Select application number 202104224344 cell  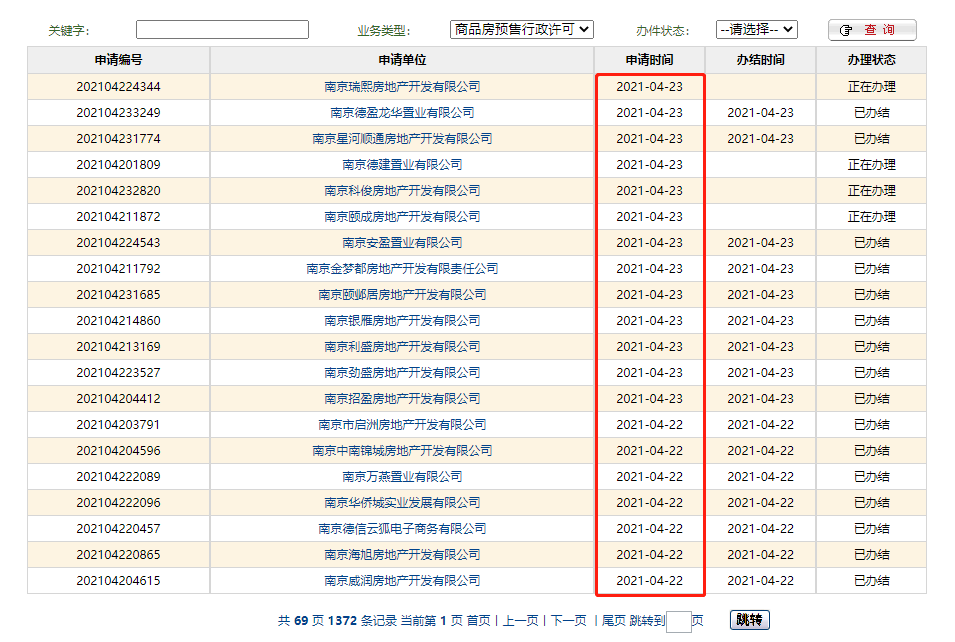[118, 87]
